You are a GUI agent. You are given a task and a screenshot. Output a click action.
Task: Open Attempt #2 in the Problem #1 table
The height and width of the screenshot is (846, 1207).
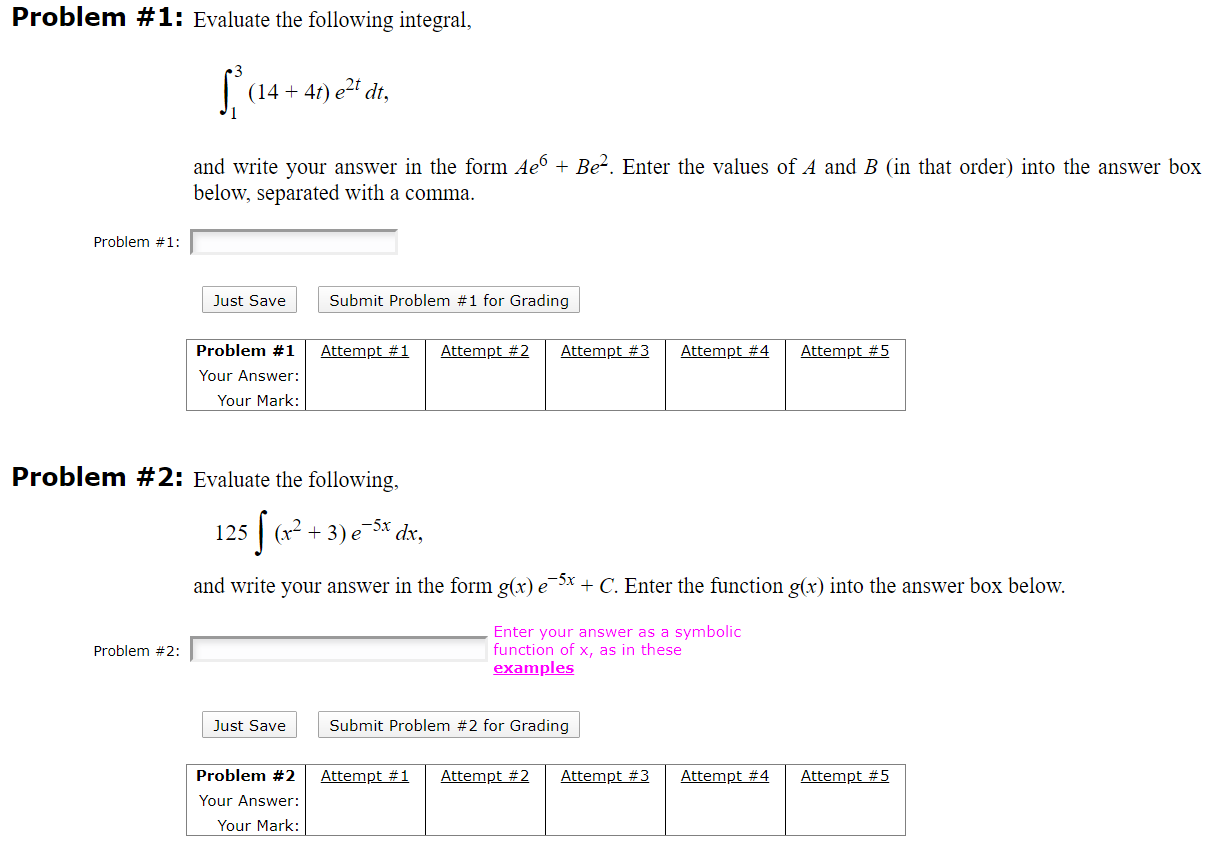[485, 350]
